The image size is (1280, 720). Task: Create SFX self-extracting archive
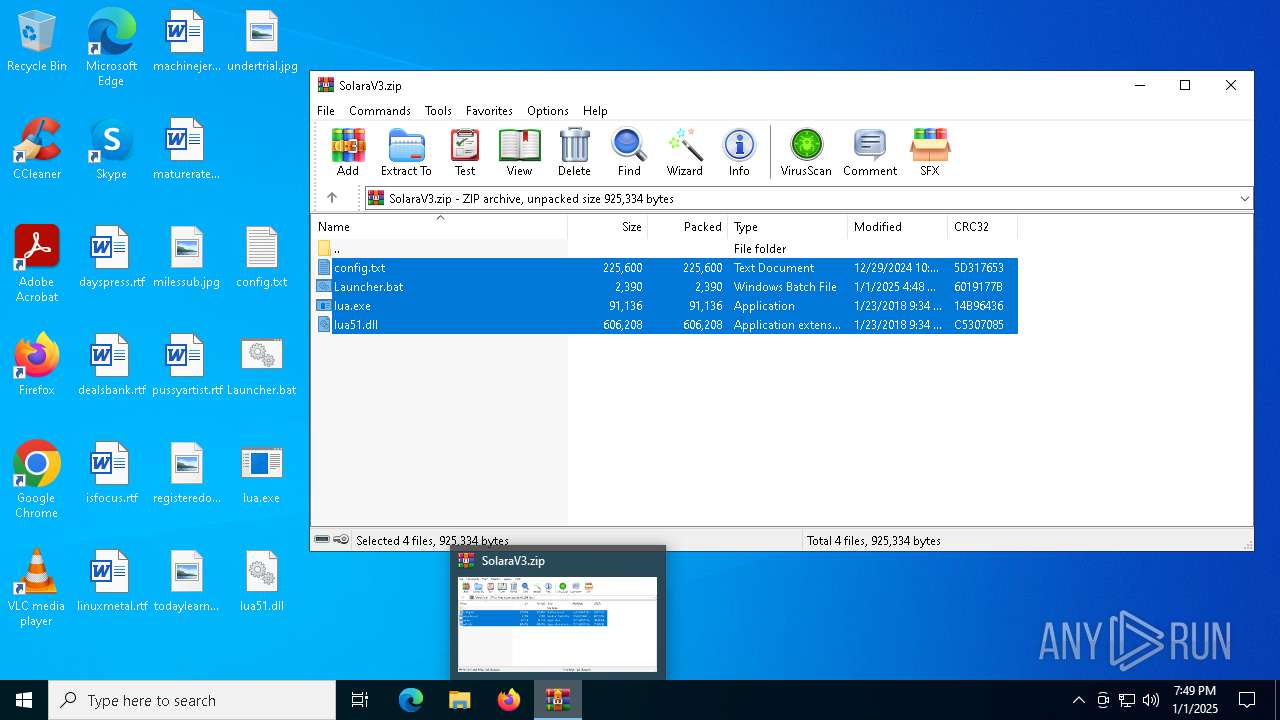coord(930,153)
